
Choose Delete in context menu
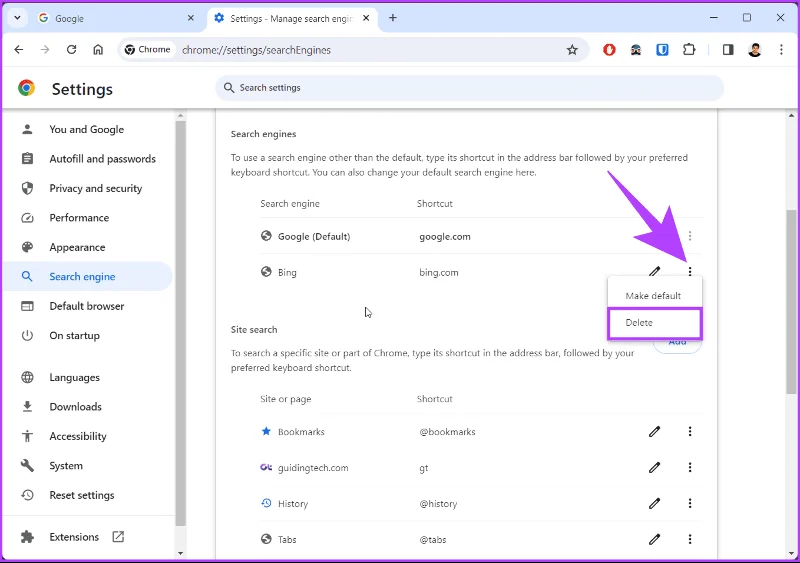(x=655, y=323)
